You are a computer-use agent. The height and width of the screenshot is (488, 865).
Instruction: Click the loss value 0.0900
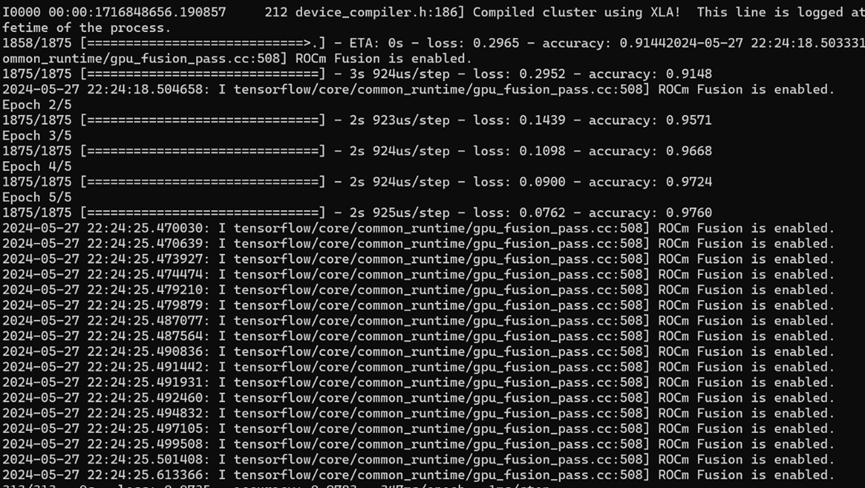click(542, 182)
